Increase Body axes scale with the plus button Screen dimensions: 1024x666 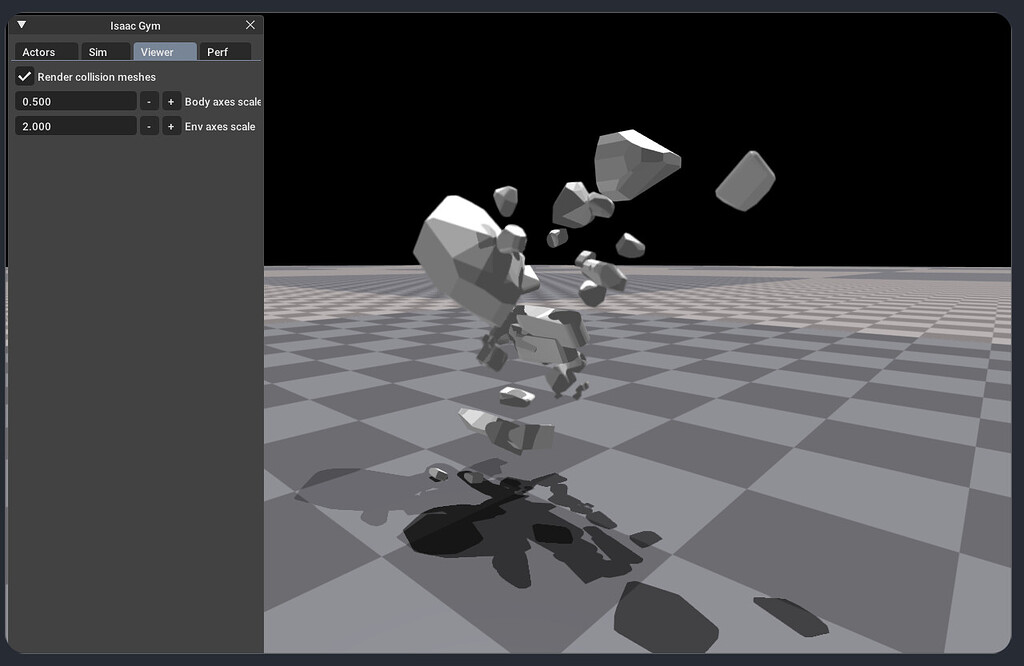(x=171, y=100)
